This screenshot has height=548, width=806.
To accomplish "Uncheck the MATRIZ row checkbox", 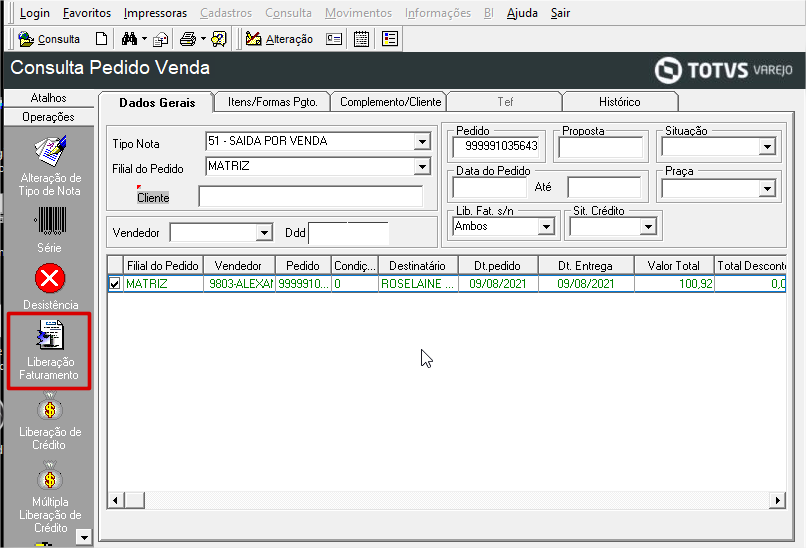I will [115, 284].
